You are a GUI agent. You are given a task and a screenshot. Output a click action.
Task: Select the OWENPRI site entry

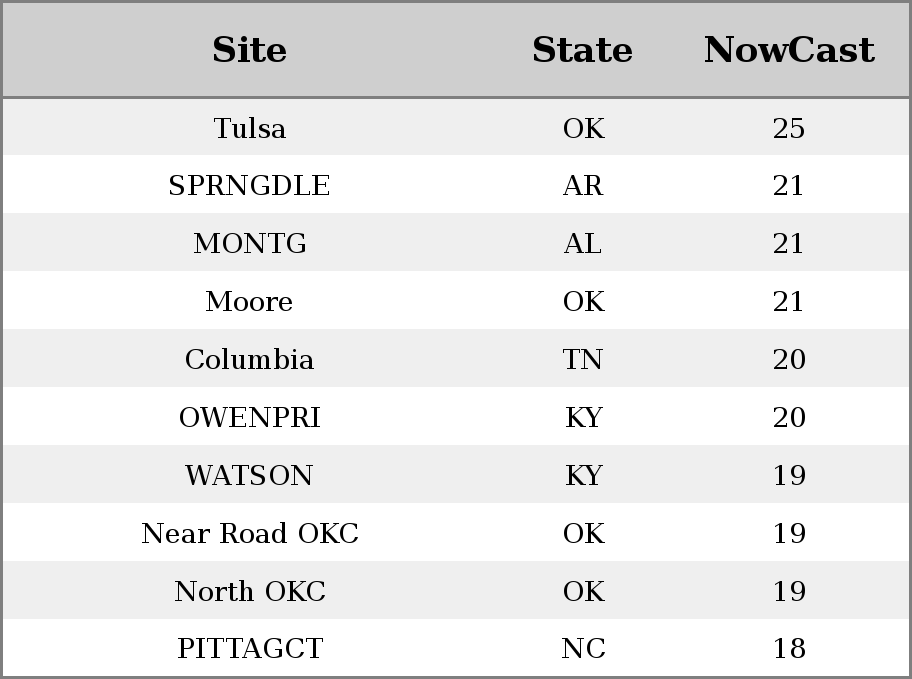coord(250,417)
